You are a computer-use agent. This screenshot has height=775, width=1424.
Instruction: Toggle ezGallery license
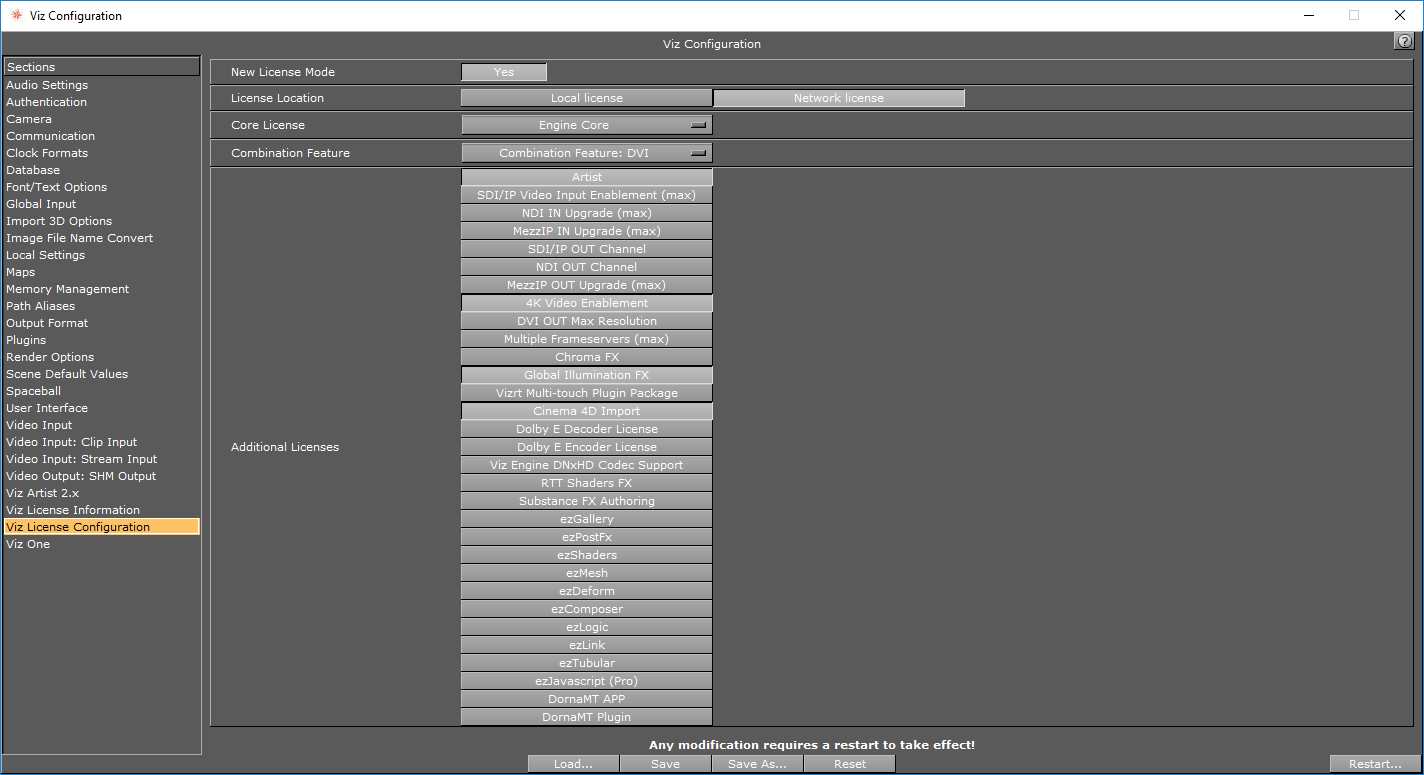click(587, 519)
